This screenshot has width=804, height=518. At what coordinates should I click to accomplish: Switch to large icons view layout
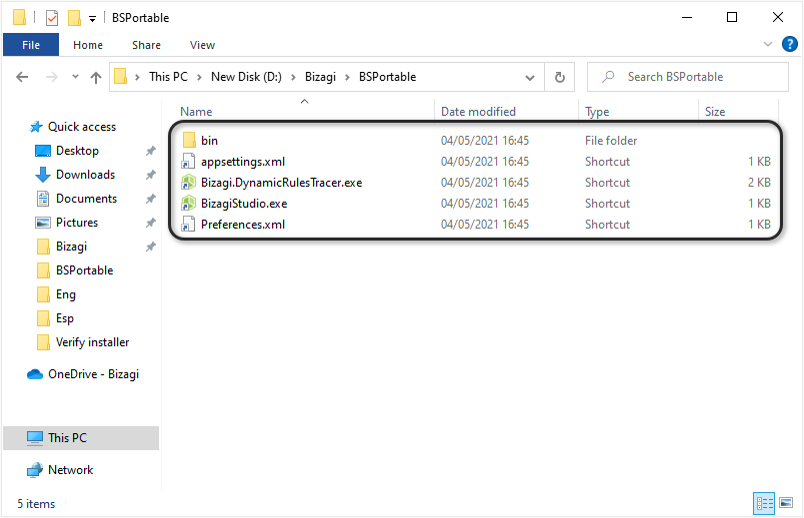[786, 503]
